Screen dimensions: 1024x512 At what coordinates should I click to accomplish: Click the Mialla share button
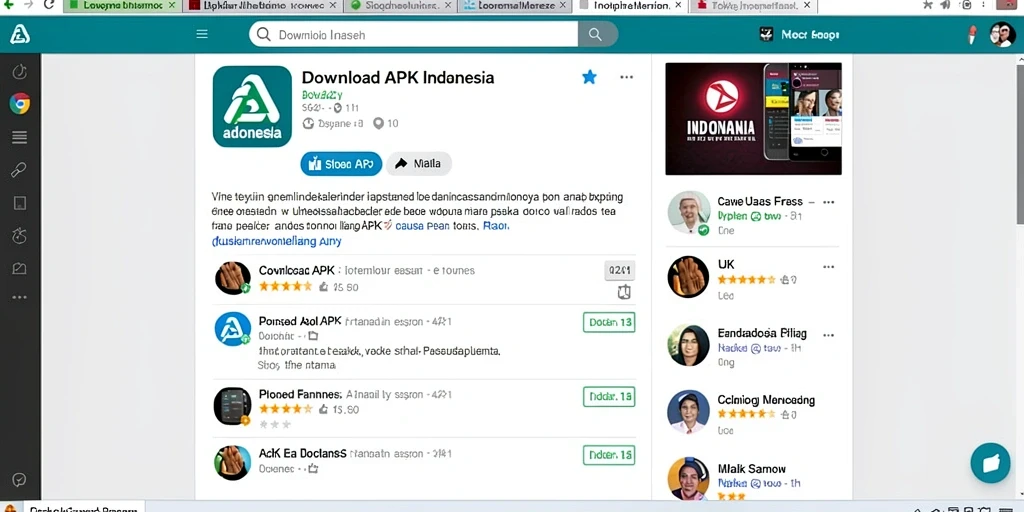coord(419,164)
